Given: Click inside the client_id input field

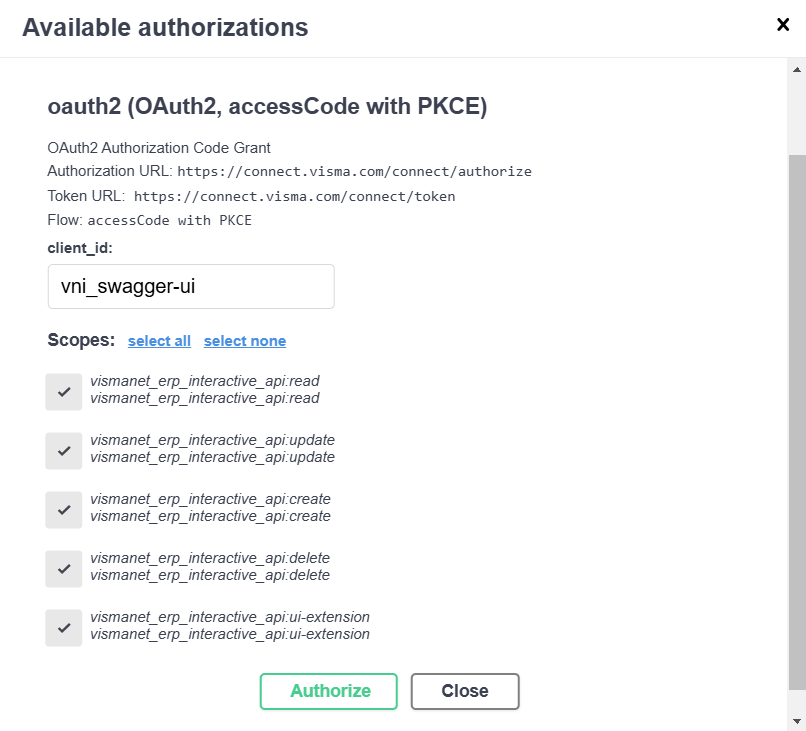Looking at the screenshot, I should (190, 286).
